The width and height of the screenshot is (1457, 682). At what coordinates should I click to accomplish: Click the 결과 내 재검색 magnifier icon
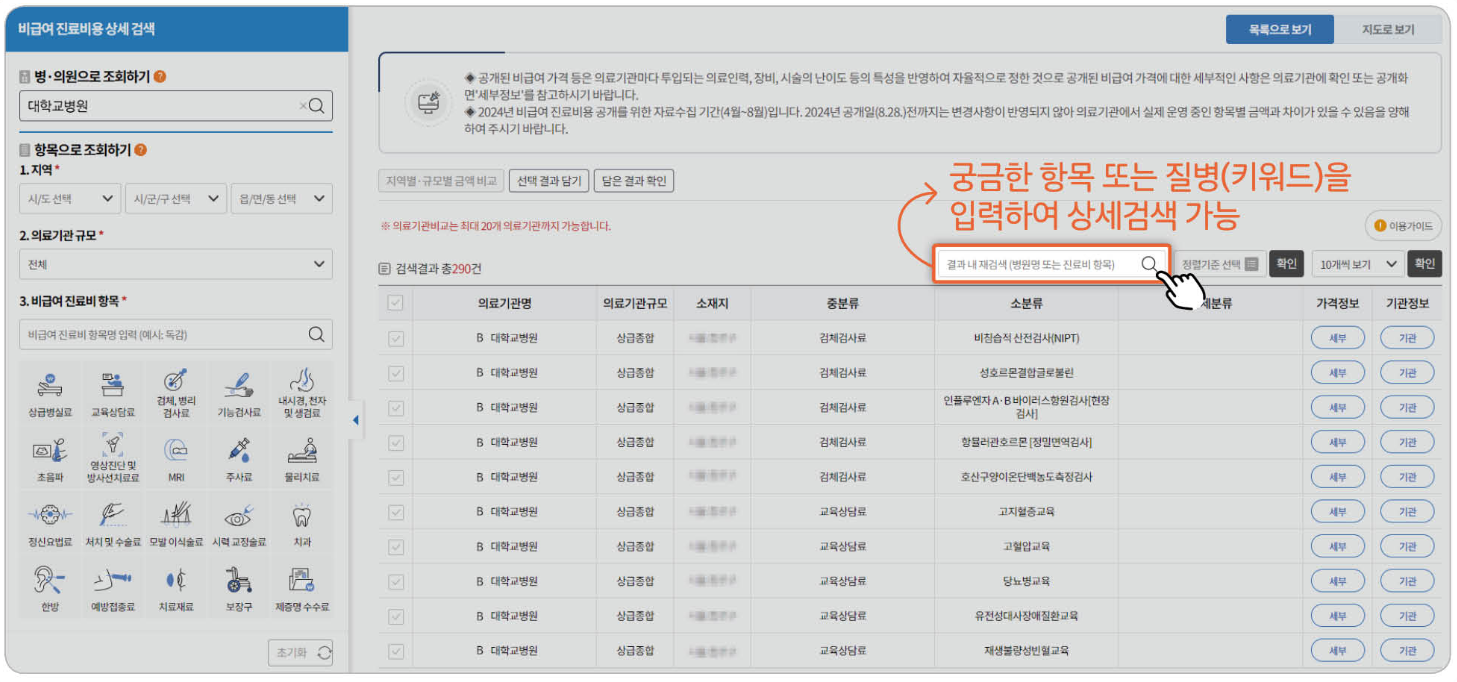click(x=1150, y=264)
